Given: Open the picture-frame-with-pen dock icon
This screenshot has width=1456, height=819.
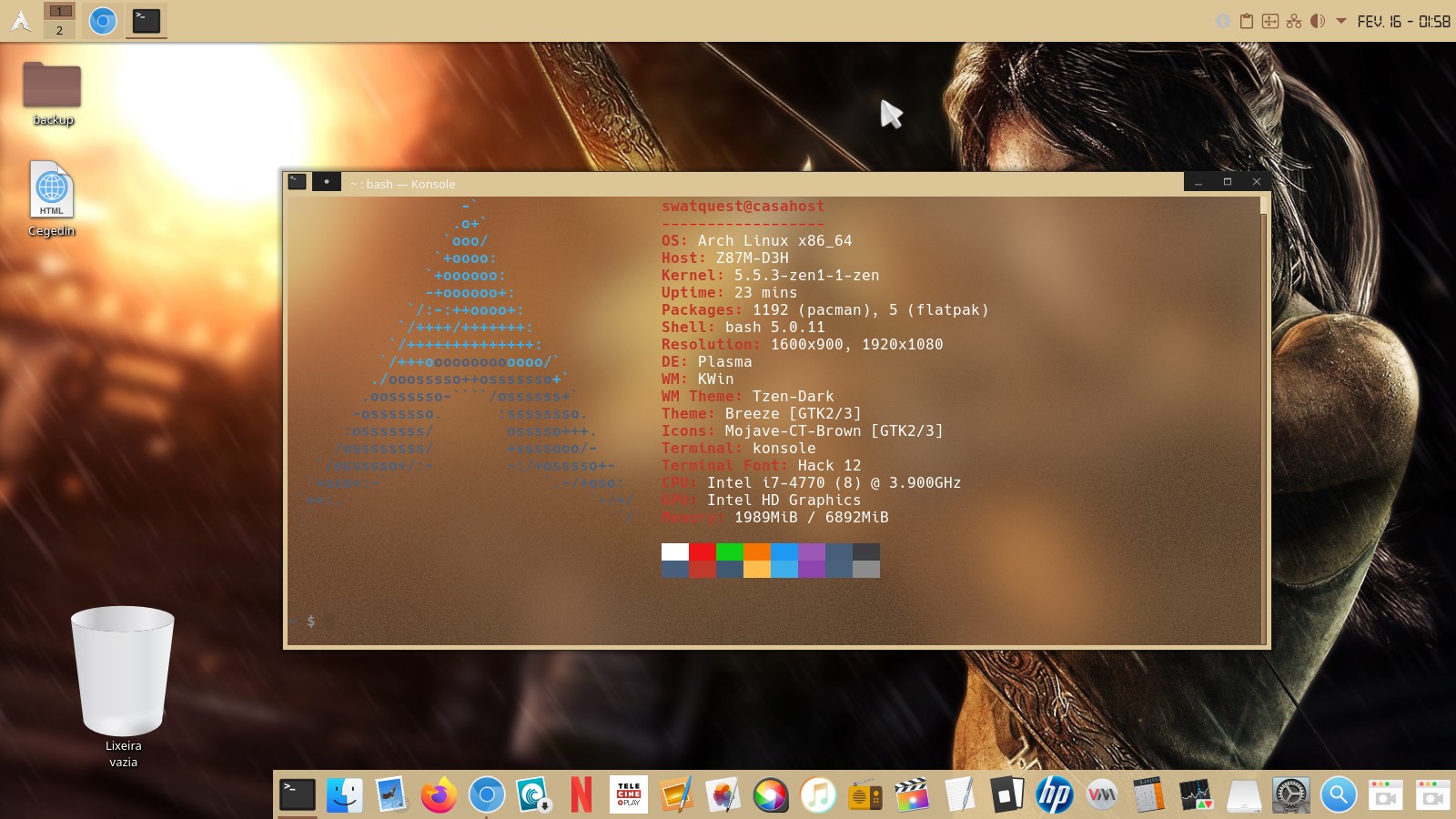Looking at the screenshot, I should [x=676, y=795].
